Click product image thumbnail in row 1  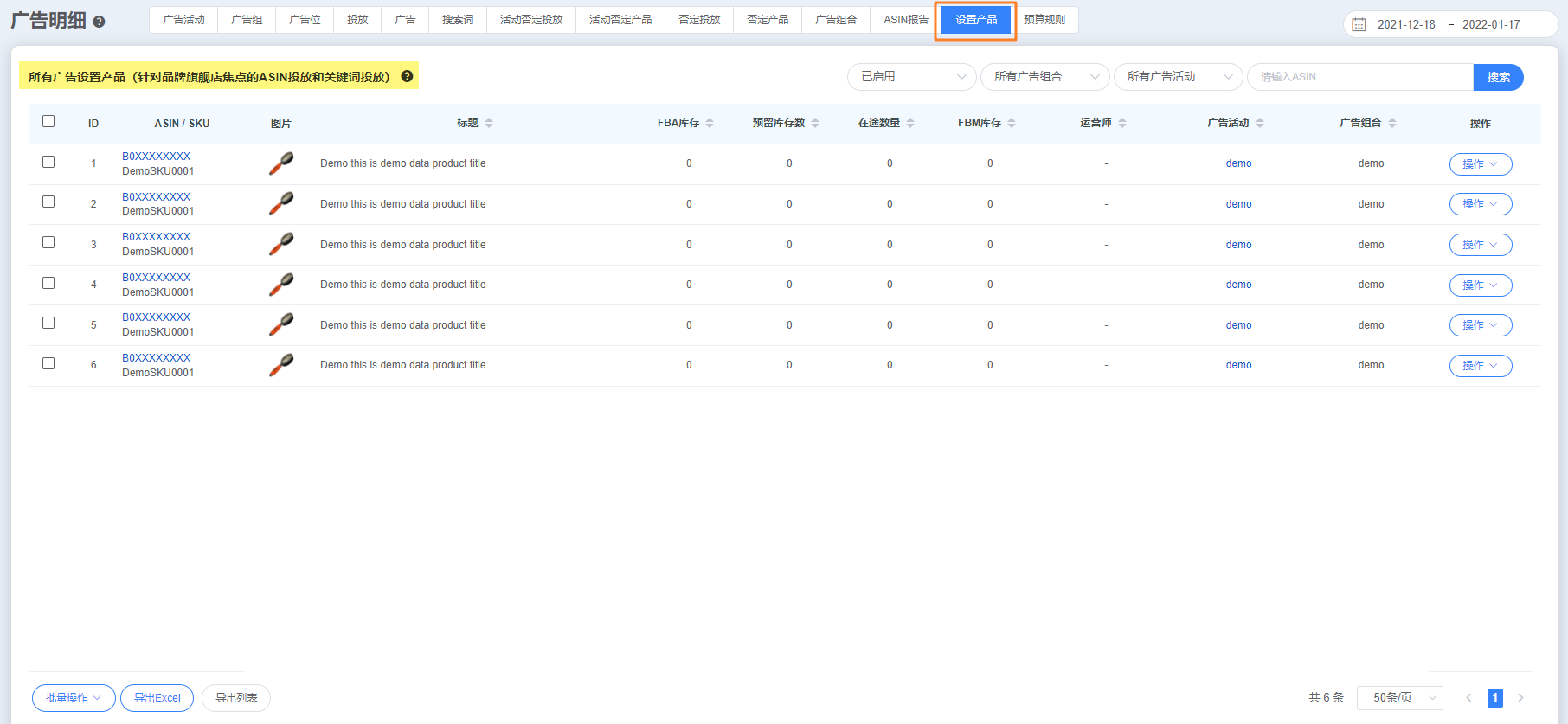tap(281, 163)
